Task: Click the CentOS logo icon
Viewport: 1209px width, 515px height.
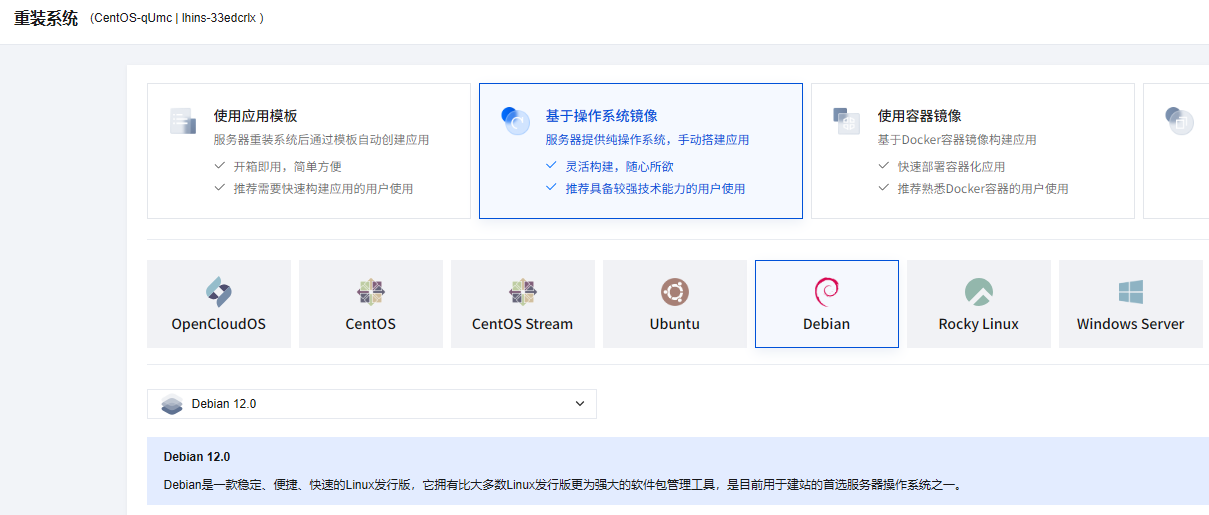Action: [x=371, y=292]
